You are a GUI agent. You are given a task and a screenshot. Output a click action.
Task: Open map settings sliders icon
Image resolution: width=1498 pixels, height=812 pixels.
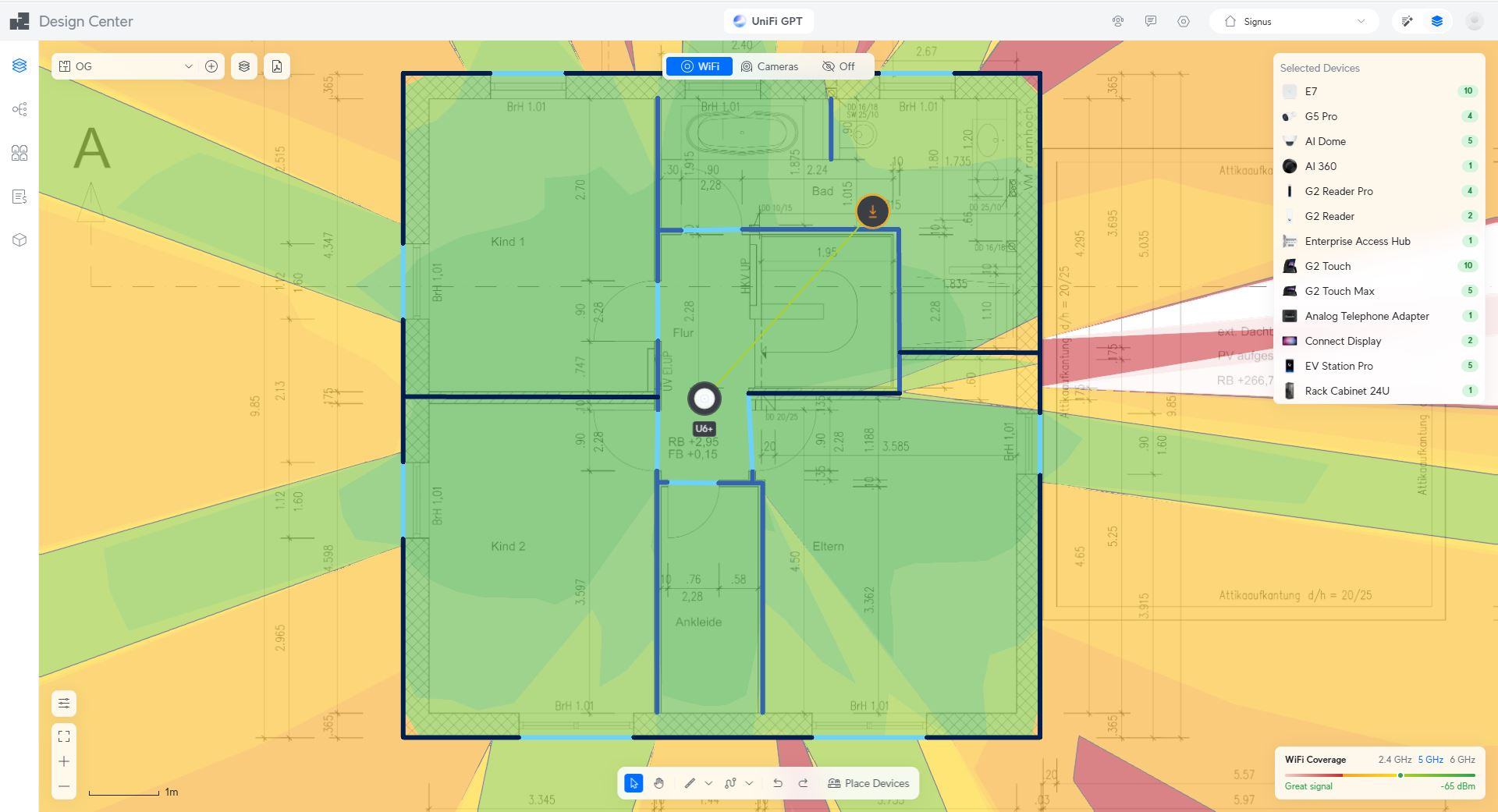(x=64, y=704)
